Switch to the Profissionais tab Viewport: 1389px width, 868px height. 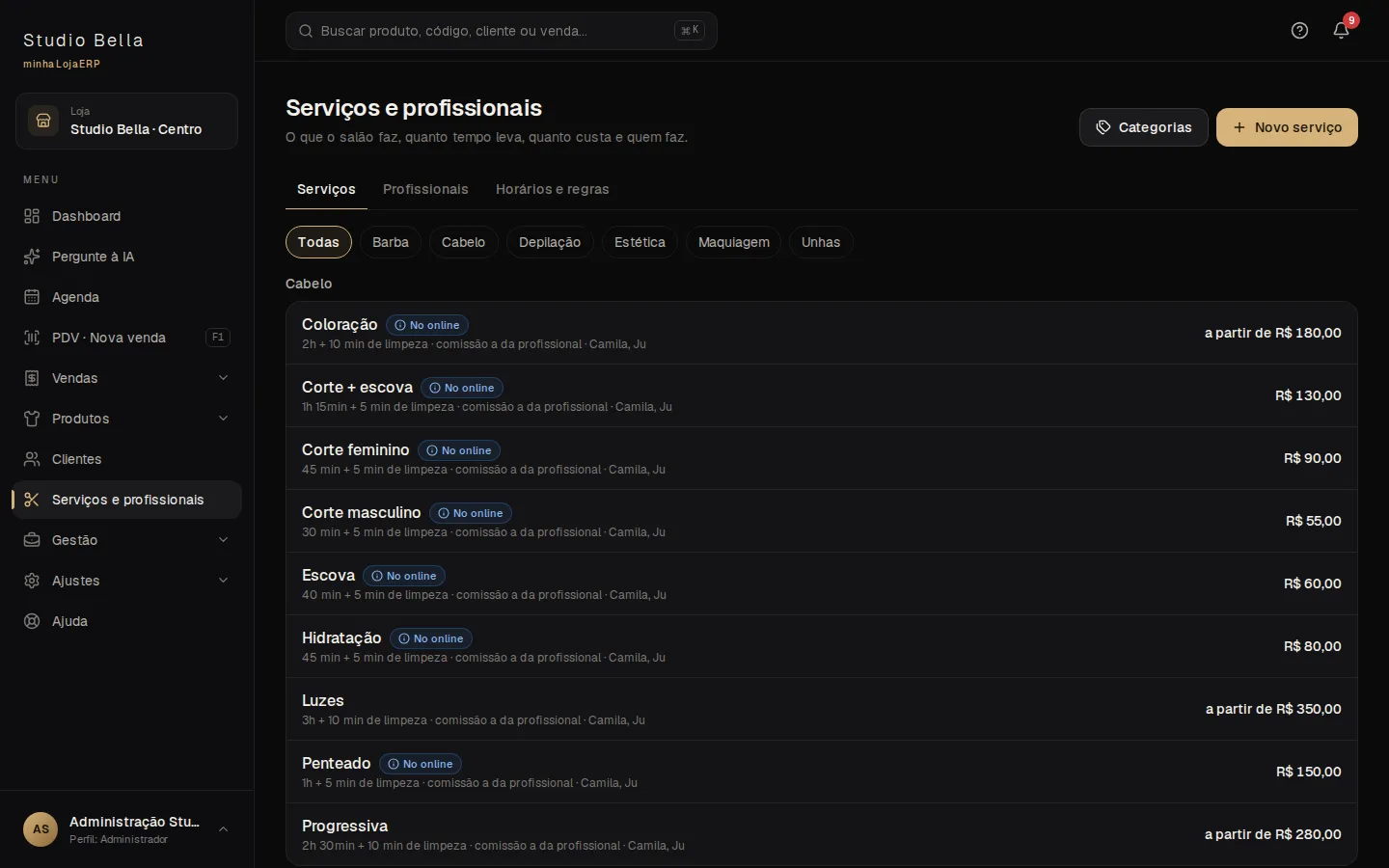[425, 189]
